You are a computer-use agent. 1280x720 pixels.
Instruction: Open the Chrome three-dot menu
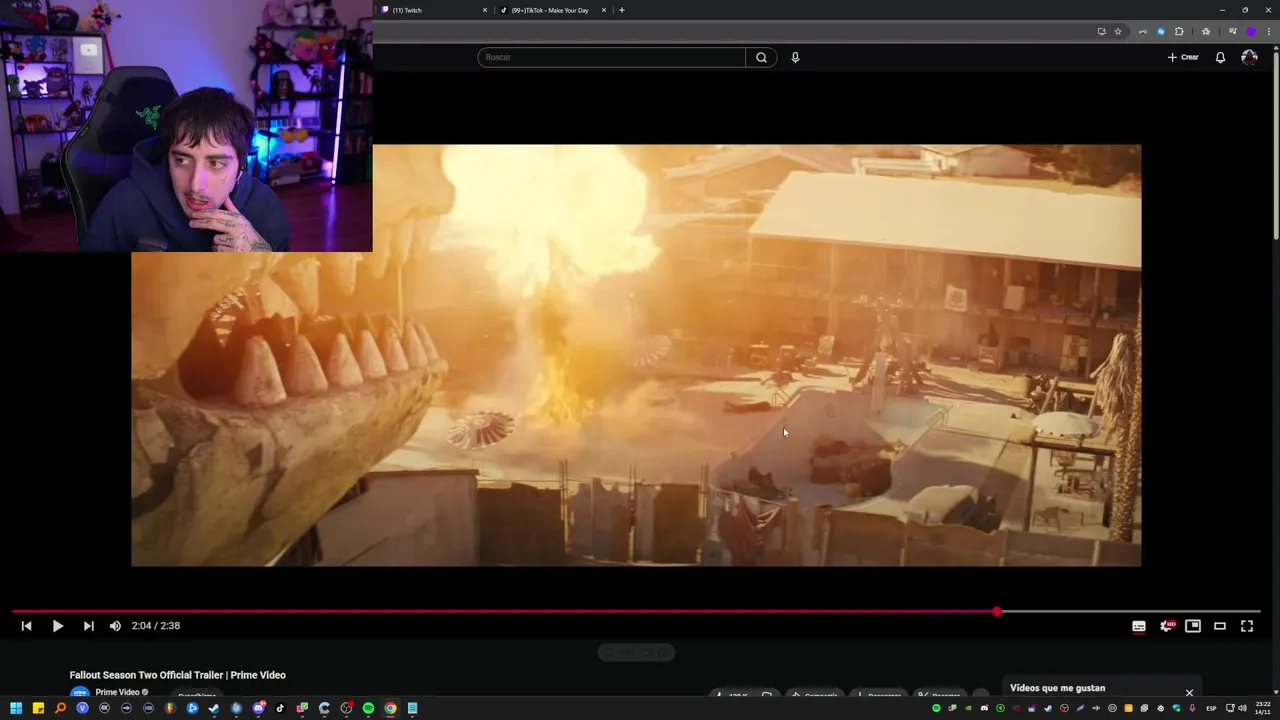1269,31
